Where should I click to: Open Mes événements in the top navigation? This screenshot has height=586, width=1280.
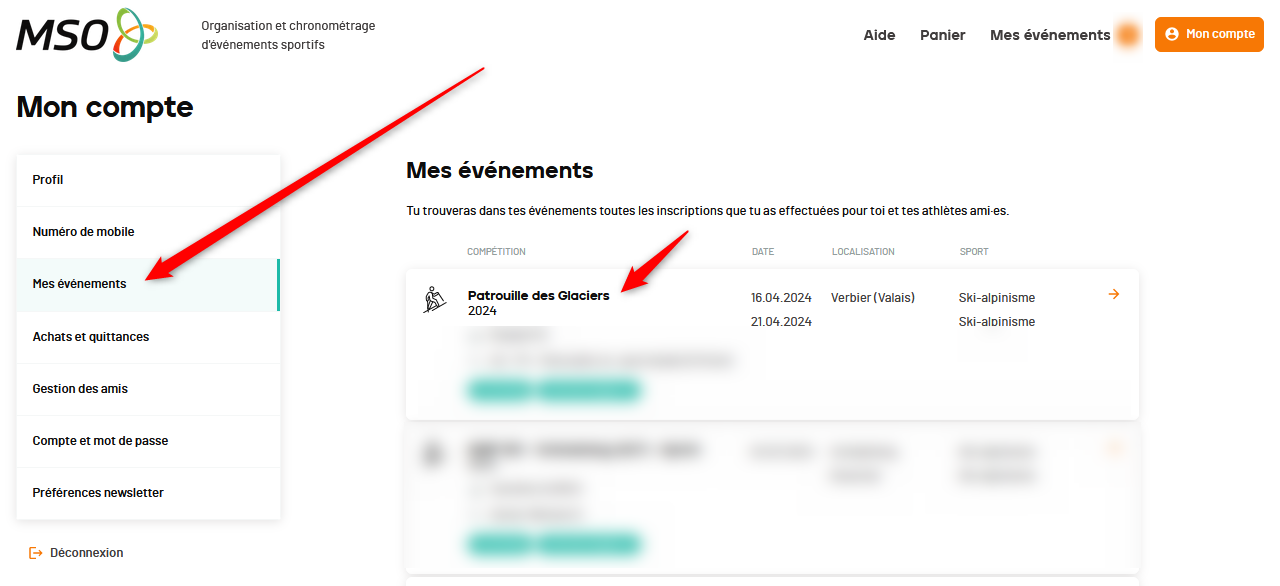point(1049,35)
